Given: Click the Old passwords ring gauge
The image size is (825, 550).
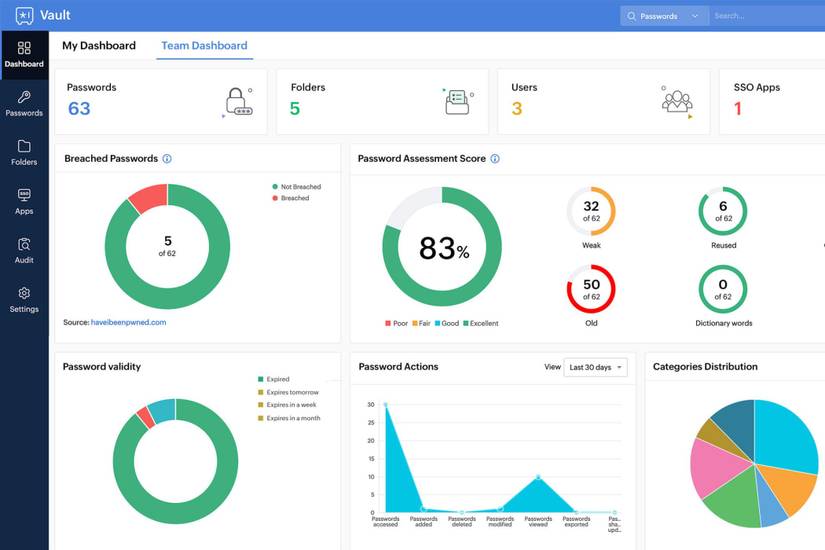Looking at the screenshot, I should click(x=591, y=289).
